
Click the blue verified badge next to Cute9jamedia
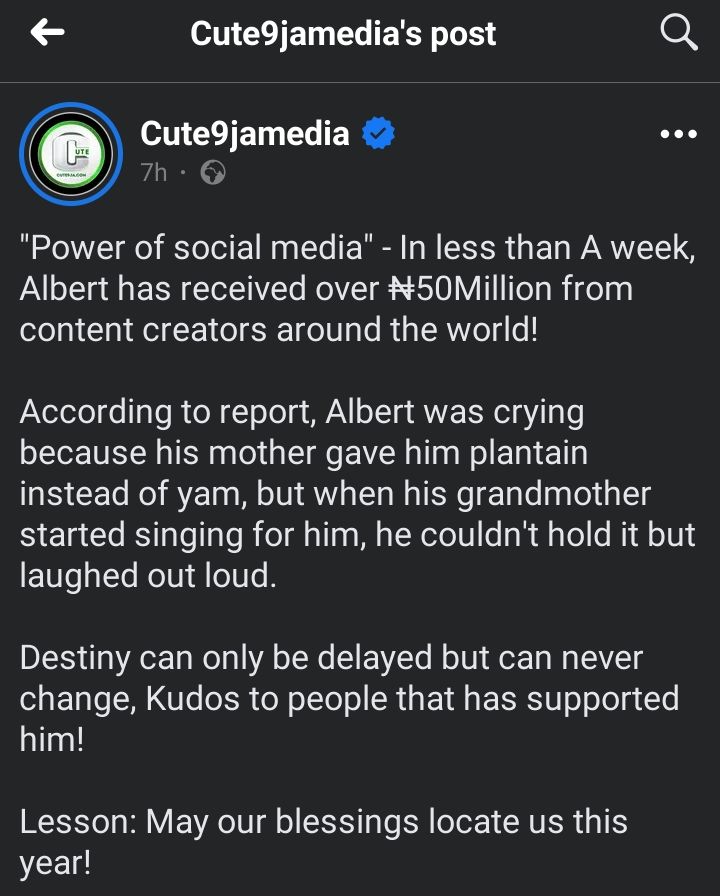click(376, 129)
